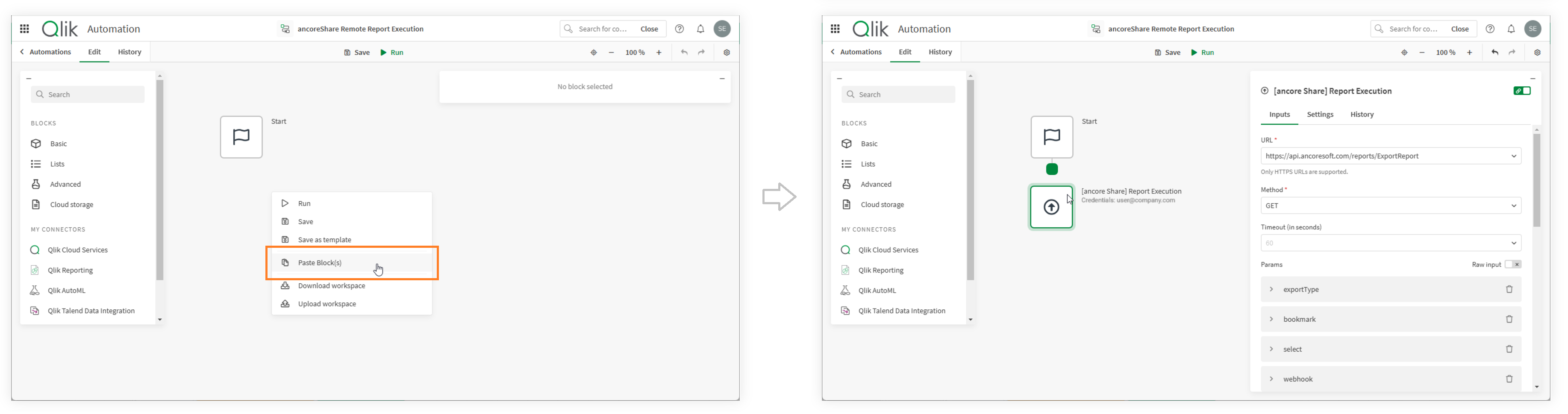The image size is (1568, 414).
Task: Select the Report Execution upload block icon
Action: pos(1051,207)
